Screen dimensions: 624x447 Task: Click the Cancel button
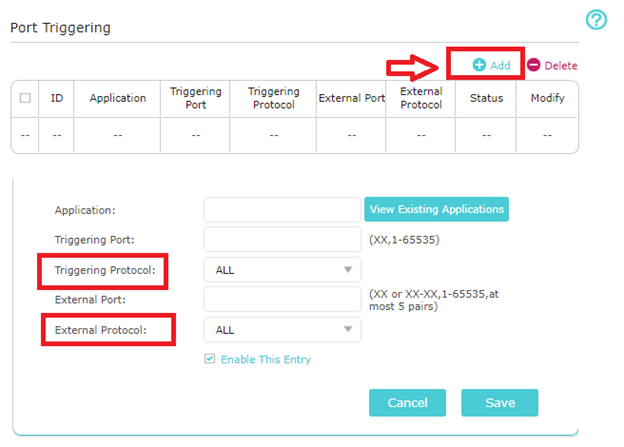[408, 403]
